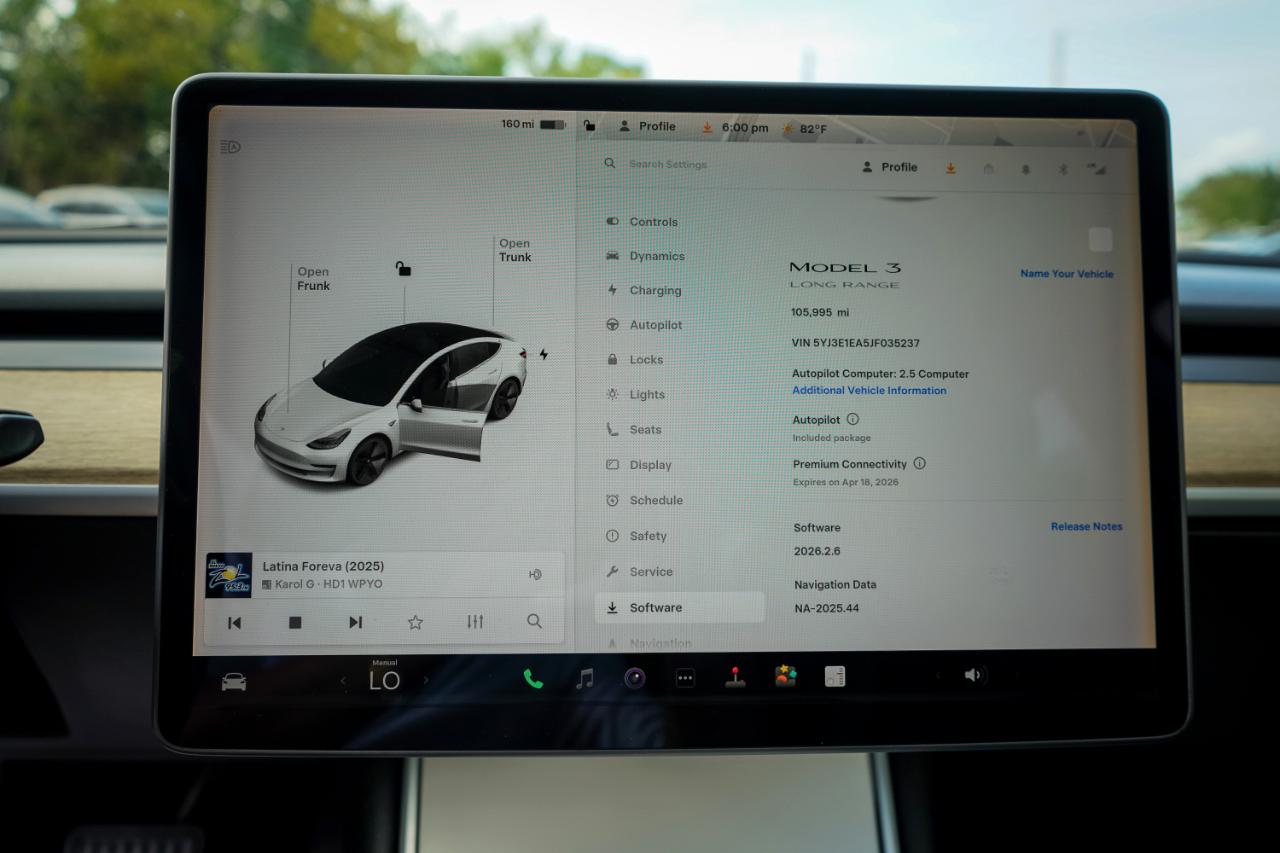Open the Display settings menu item
The height and width of the screenshot is (853, 1280).
650,465
